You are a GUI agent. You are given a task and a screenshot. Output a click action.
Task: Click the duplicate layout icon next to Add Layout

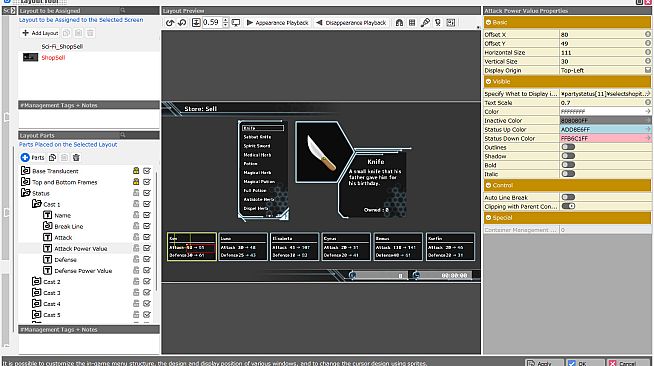[66, 33]
